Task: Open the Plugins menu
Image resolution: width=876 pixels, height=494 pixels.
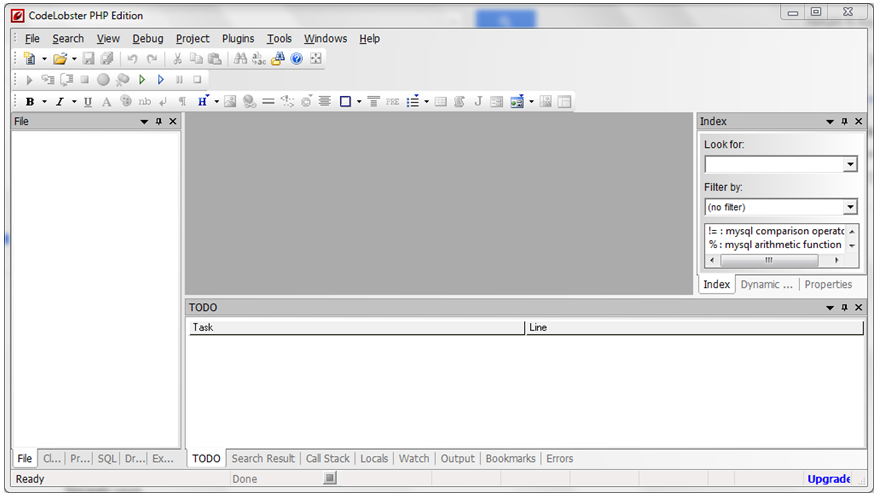Action: tap(238, 39)
